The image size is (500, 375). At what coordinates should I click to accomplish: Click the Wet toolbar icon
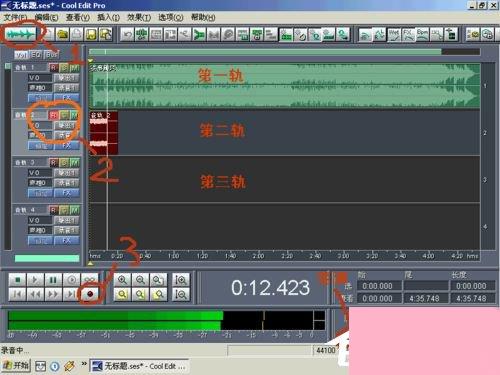[394, 34]
